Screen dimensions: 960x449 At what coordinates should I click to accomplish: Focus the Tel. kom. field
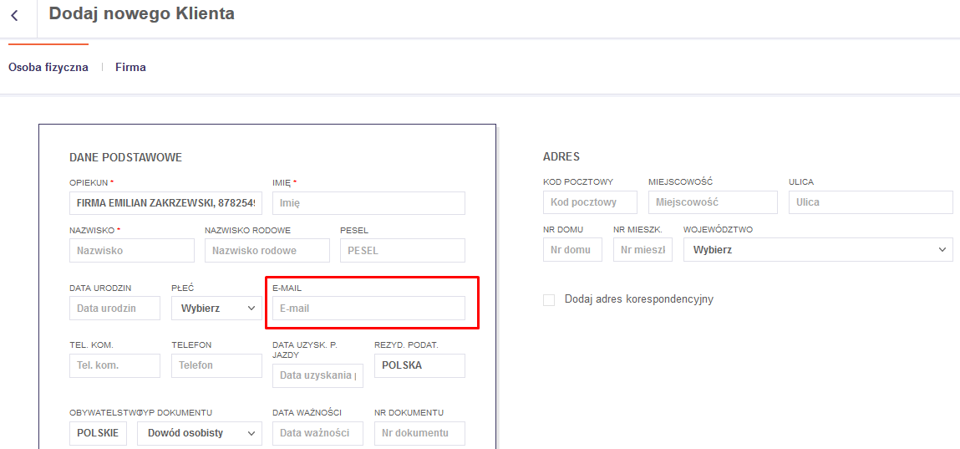pyautogui.click(x=114, y=365)
